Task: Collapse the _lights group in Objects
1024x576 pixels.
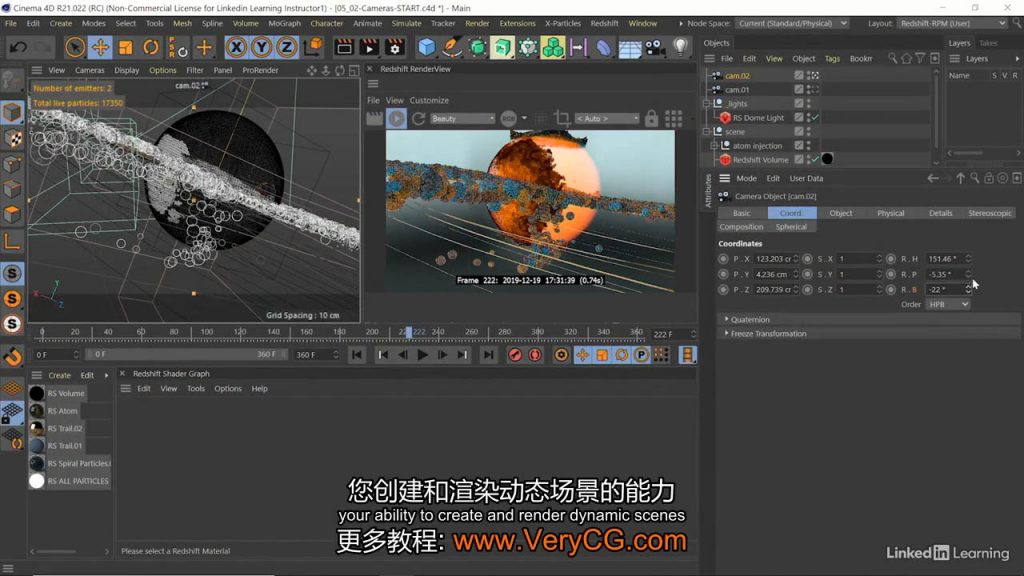Action: 706,103
